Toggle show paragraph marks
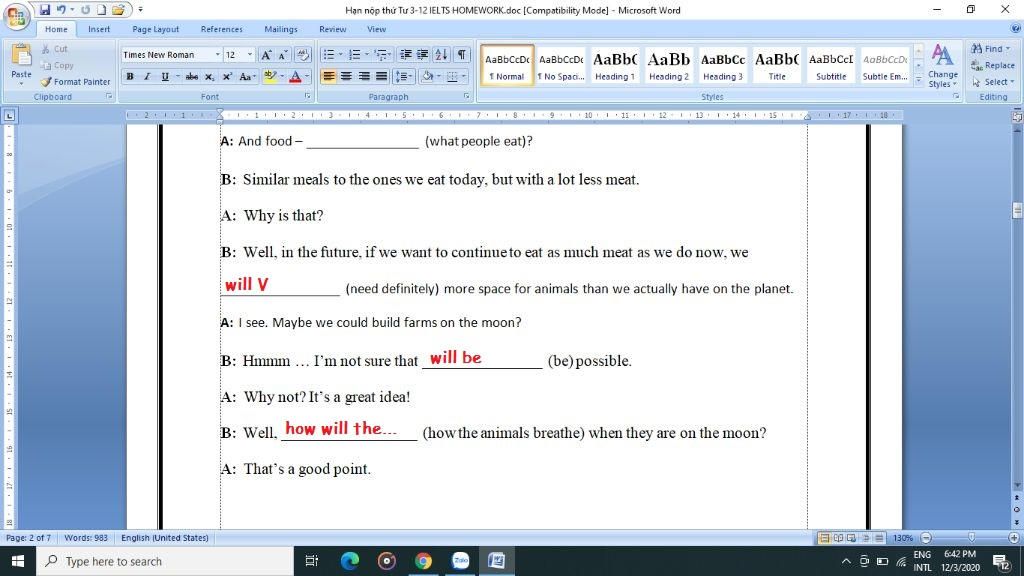 click(462, 55)
